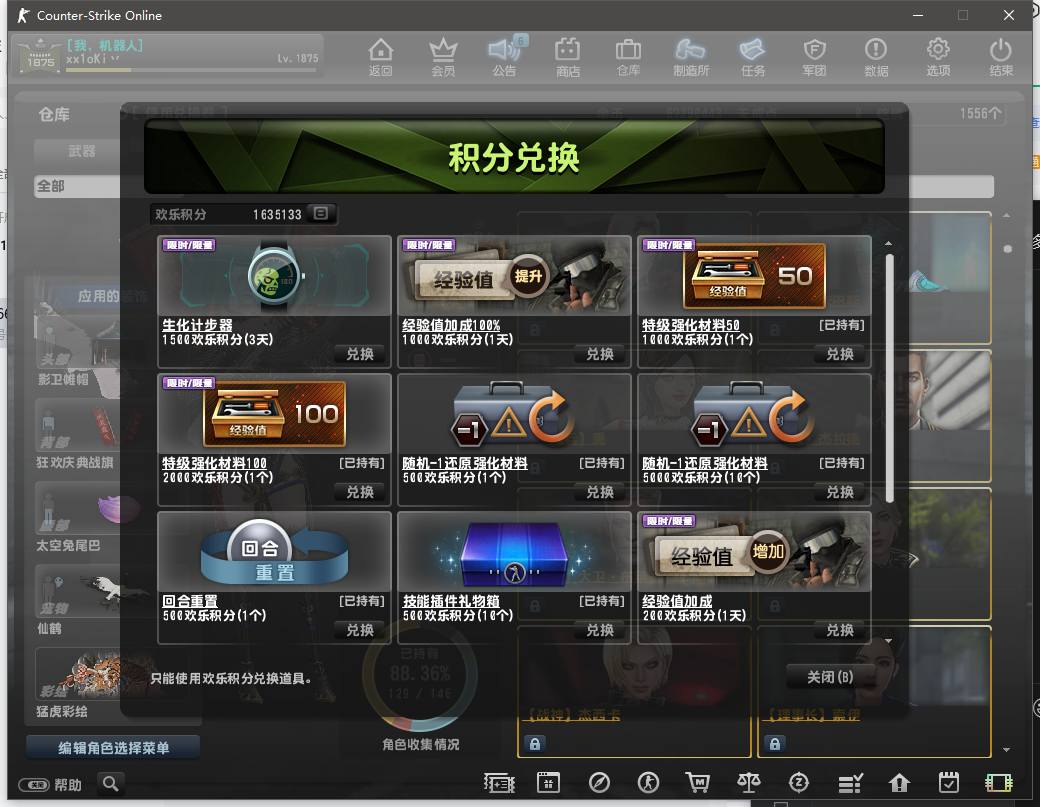
Task: Open the 商店 shop icon
Action: point(568,57)
